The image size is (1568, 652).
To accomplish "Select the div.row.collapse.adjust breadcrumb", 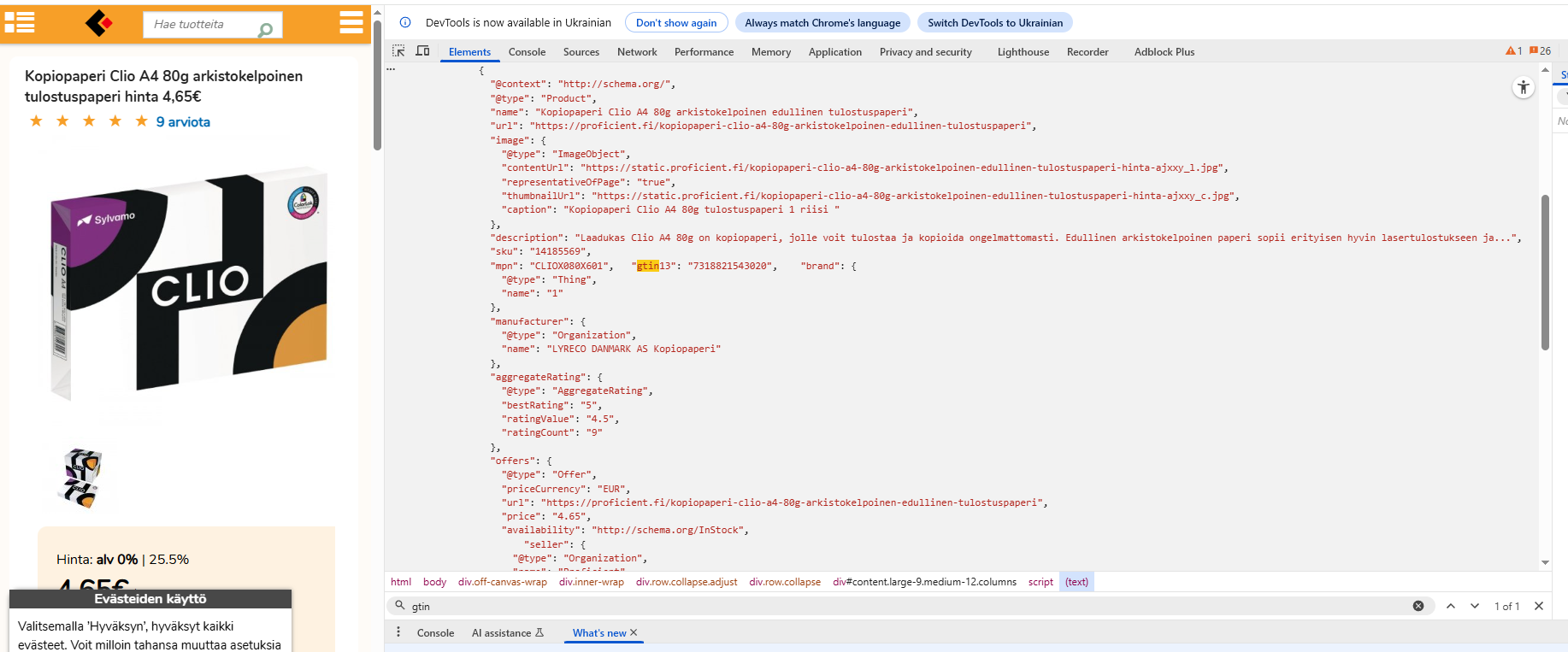I will click(687, 582).
